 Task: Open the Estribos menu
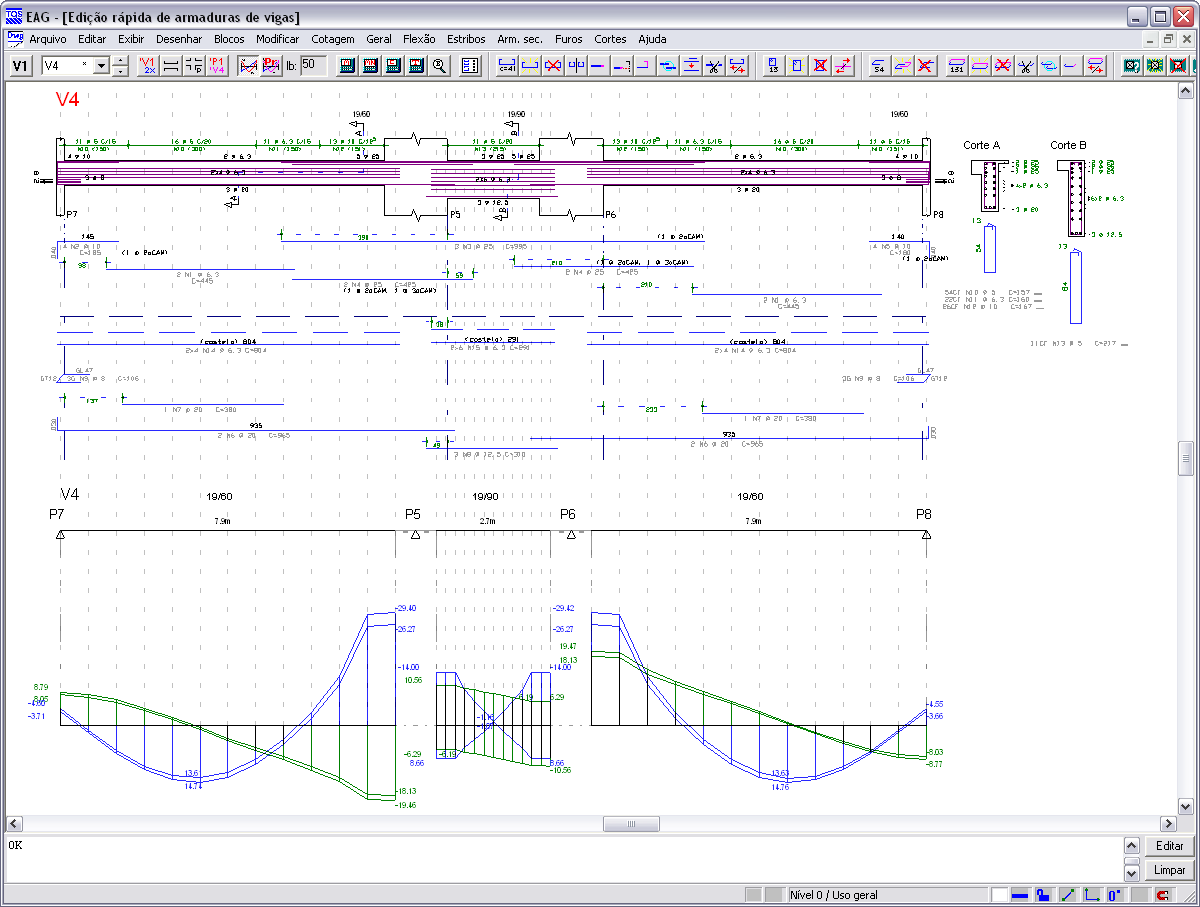pyautogui.click(x=466, y=39)
